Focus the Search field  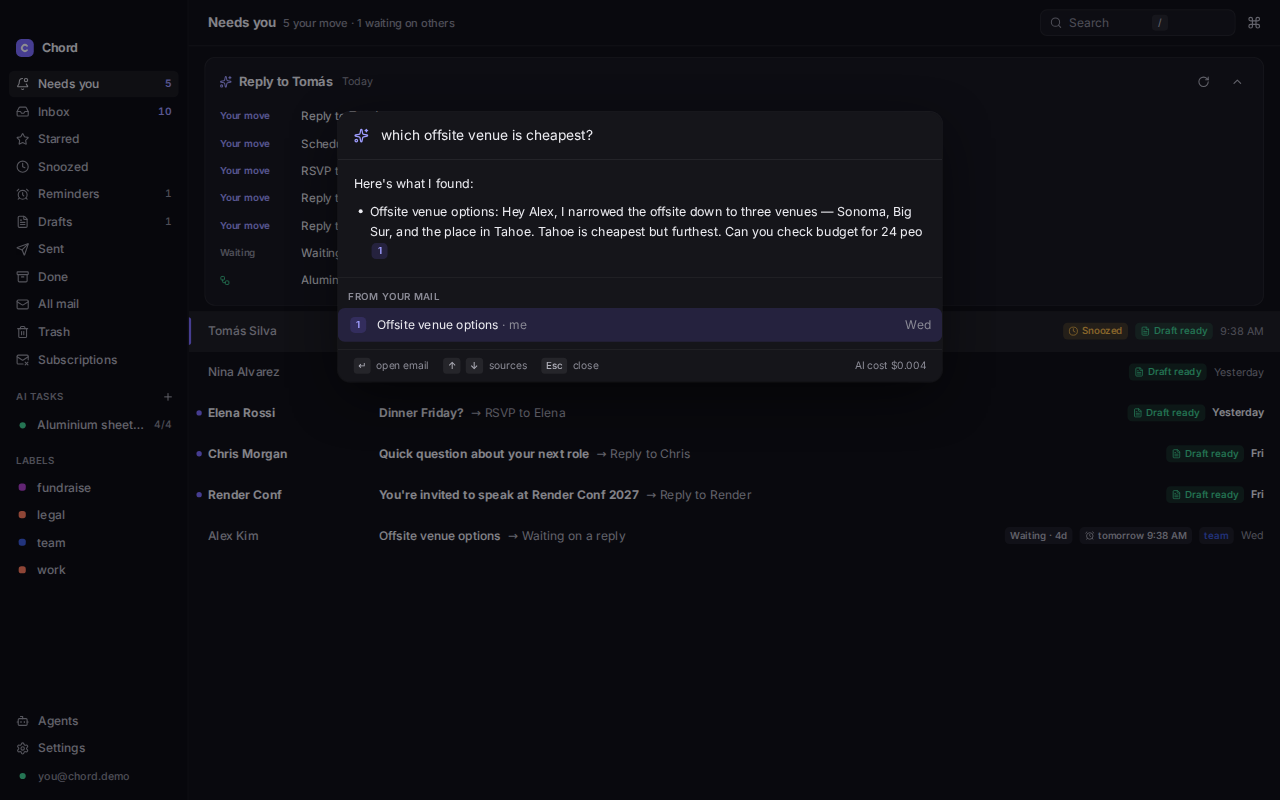coord(1137,23)
